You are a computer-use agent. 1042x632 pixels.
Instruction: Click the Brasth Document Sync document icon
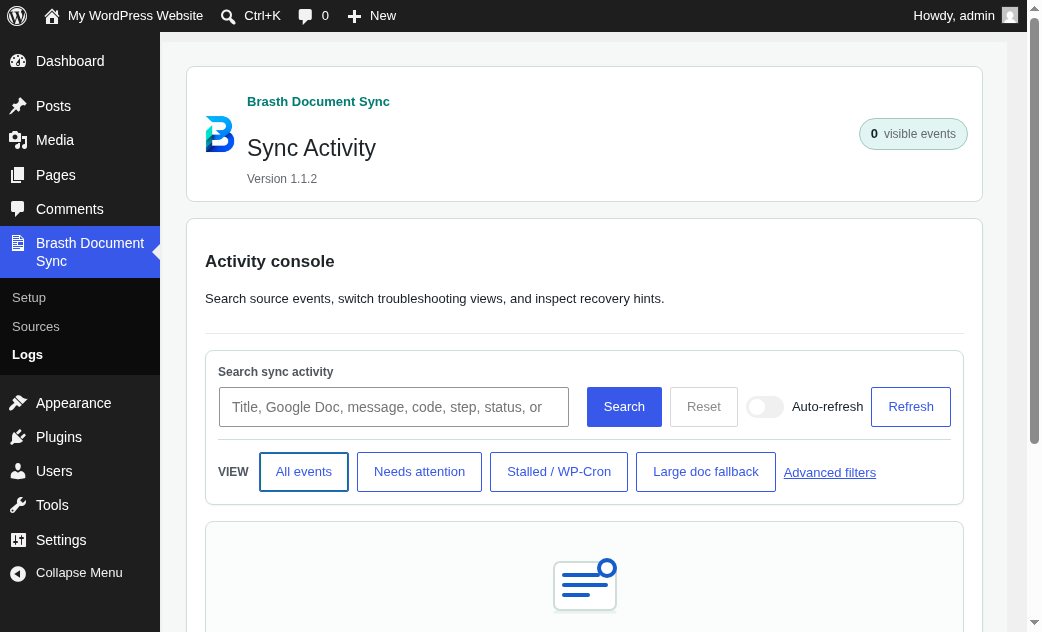18,243
